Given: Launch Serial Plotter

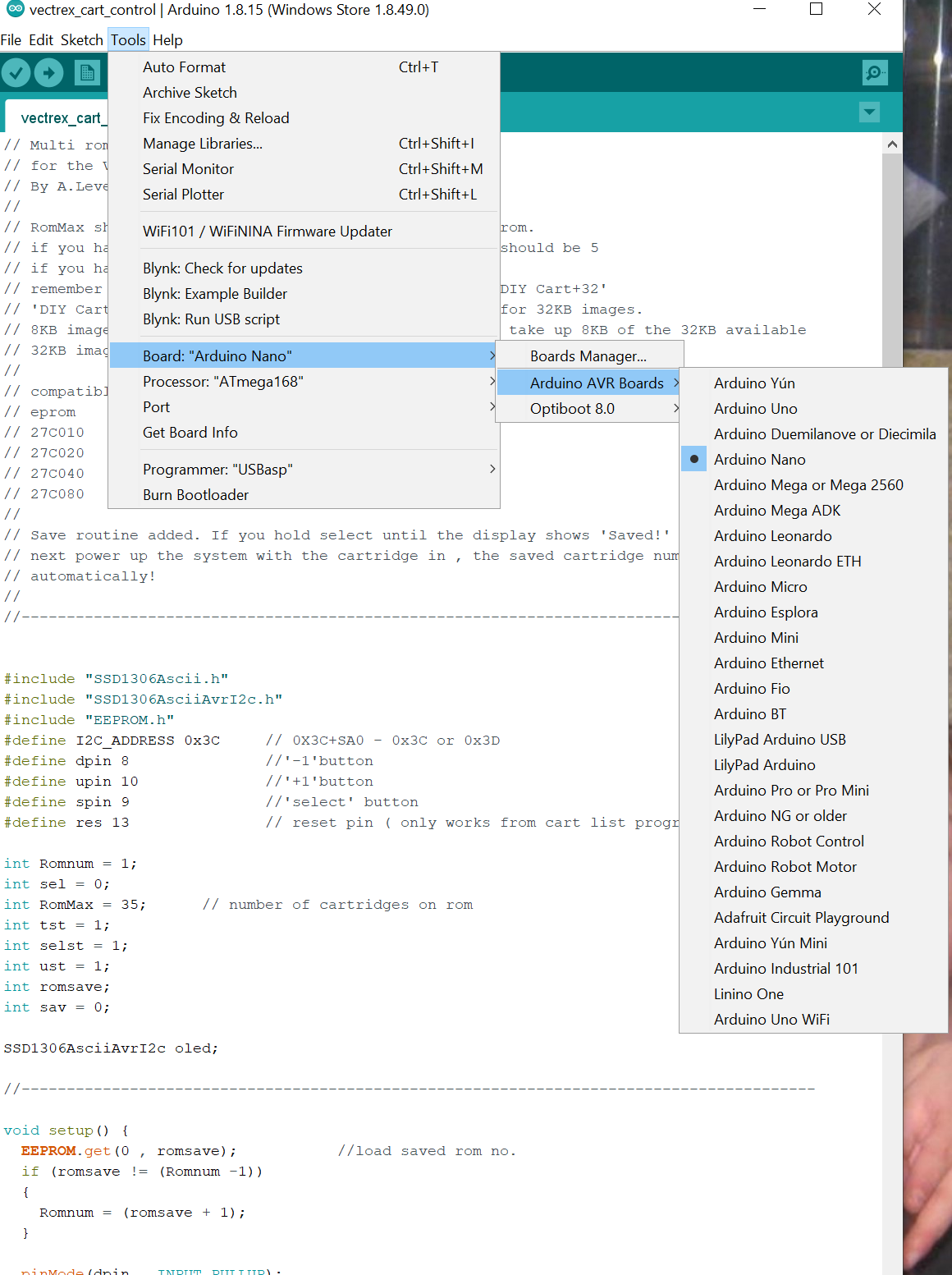Looking at the screenshot, I should coord(304,195).
